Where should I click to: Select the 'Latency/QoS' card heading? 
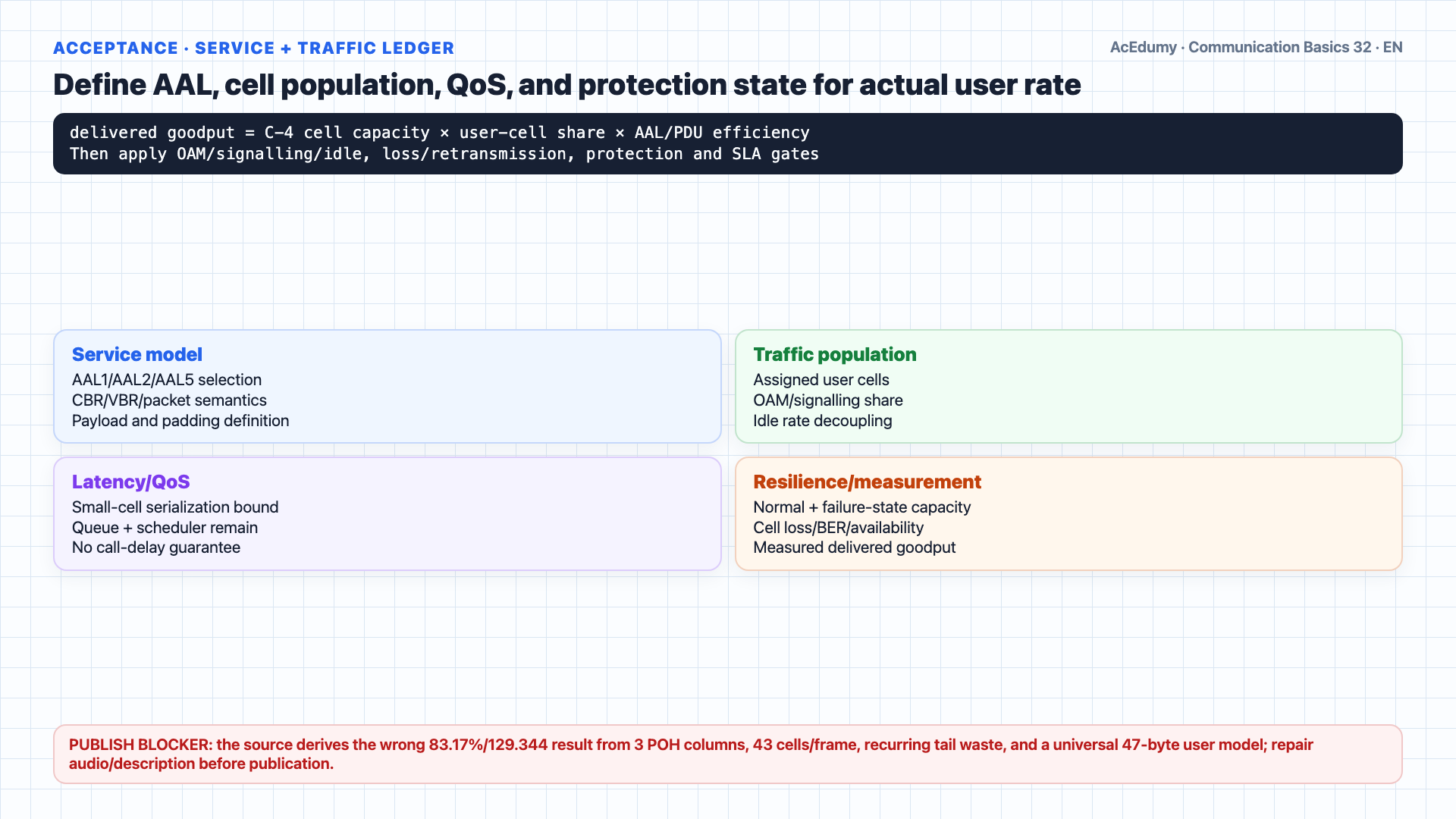(131, 482)
